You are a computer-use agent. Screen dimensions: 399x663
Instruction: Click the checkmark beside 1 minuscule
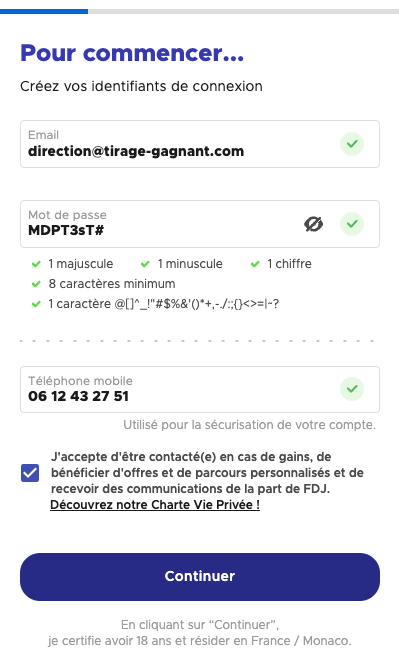click(x=145, y=264)
